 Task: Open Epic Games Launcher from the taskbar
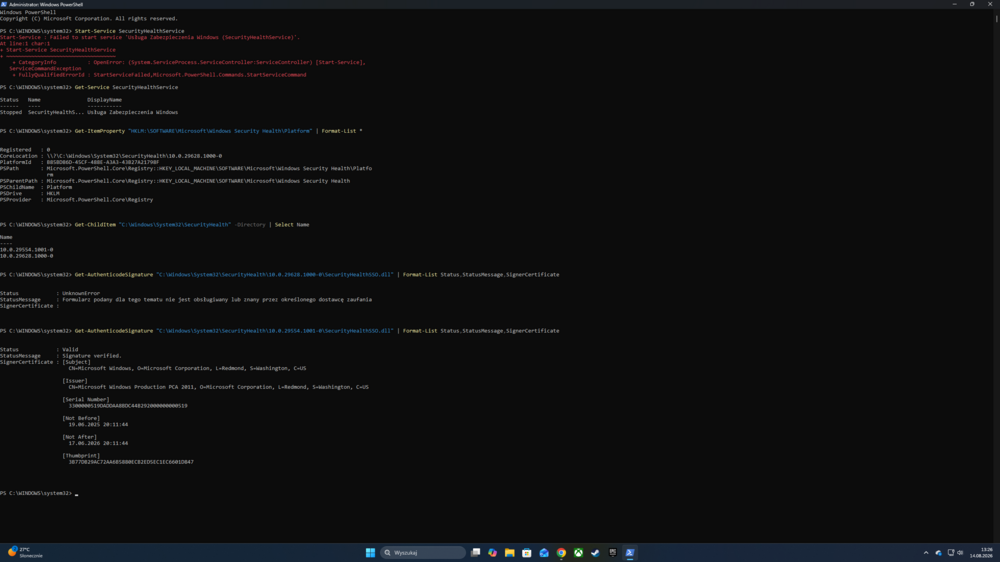[x=612, y=552]
